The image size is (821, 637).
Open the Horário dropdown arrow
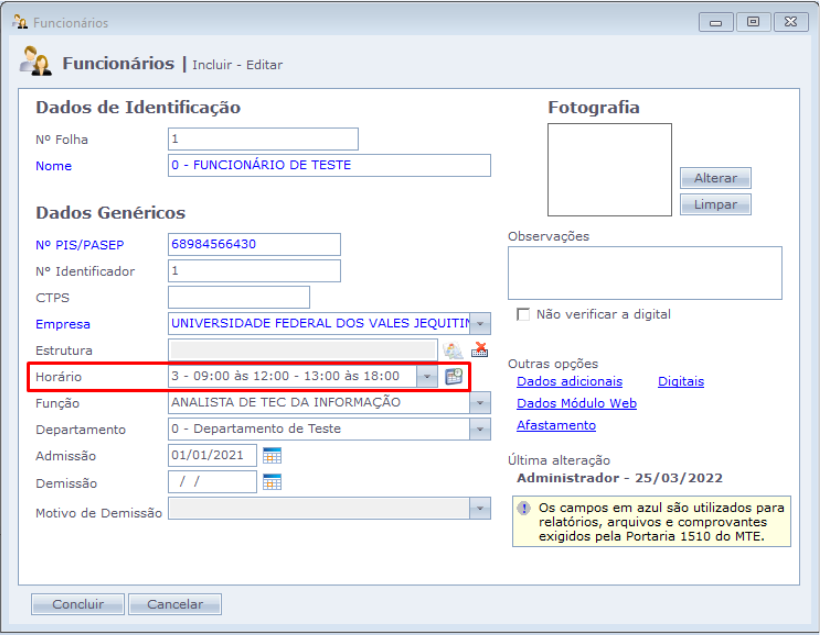click(x=427, y=377)
